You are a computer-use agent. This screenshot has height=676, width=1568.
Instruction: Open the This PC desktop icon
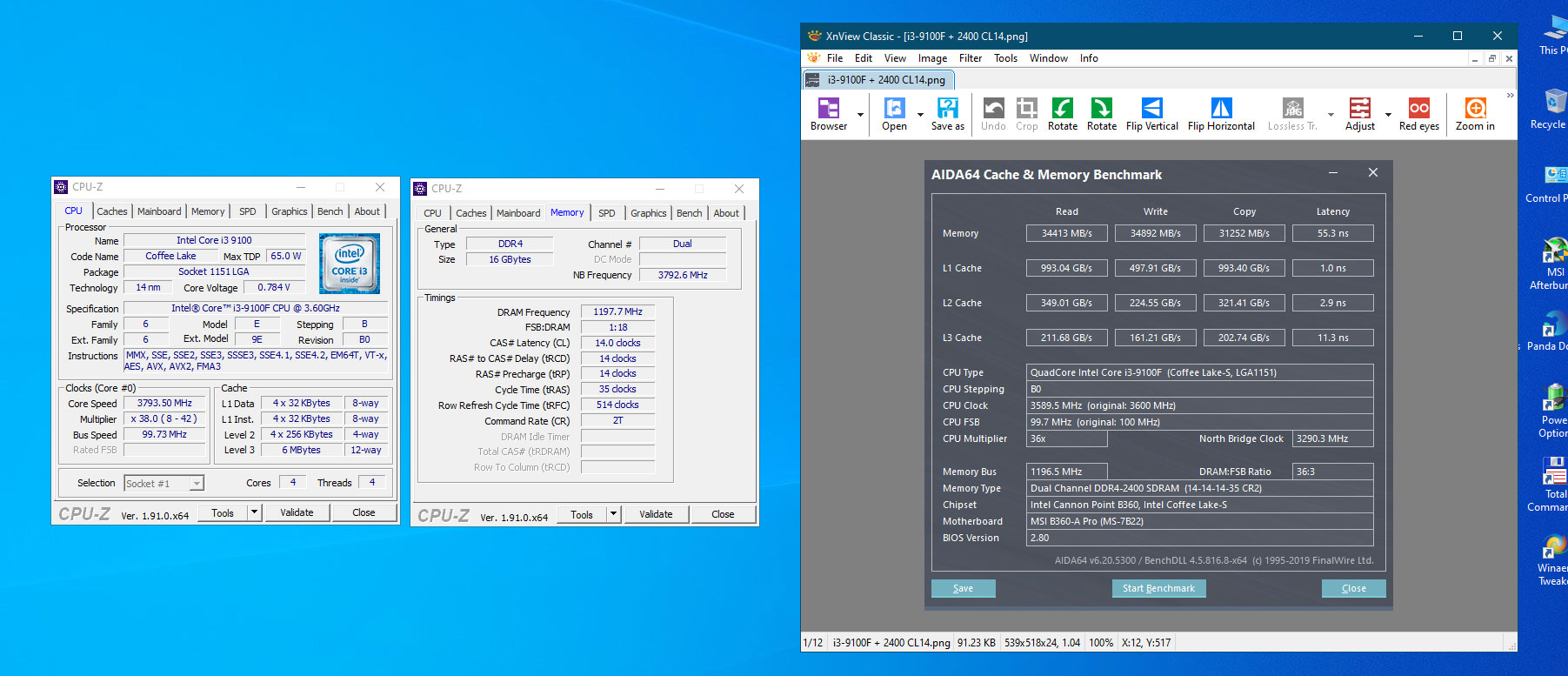(1552, 35)
